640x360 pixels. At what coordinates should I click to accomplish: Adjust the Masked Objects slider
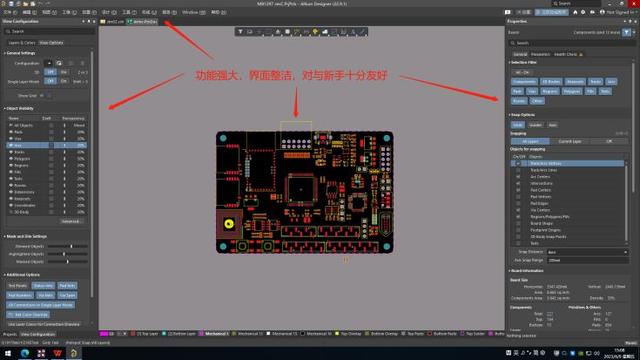(x=67, y=261)
